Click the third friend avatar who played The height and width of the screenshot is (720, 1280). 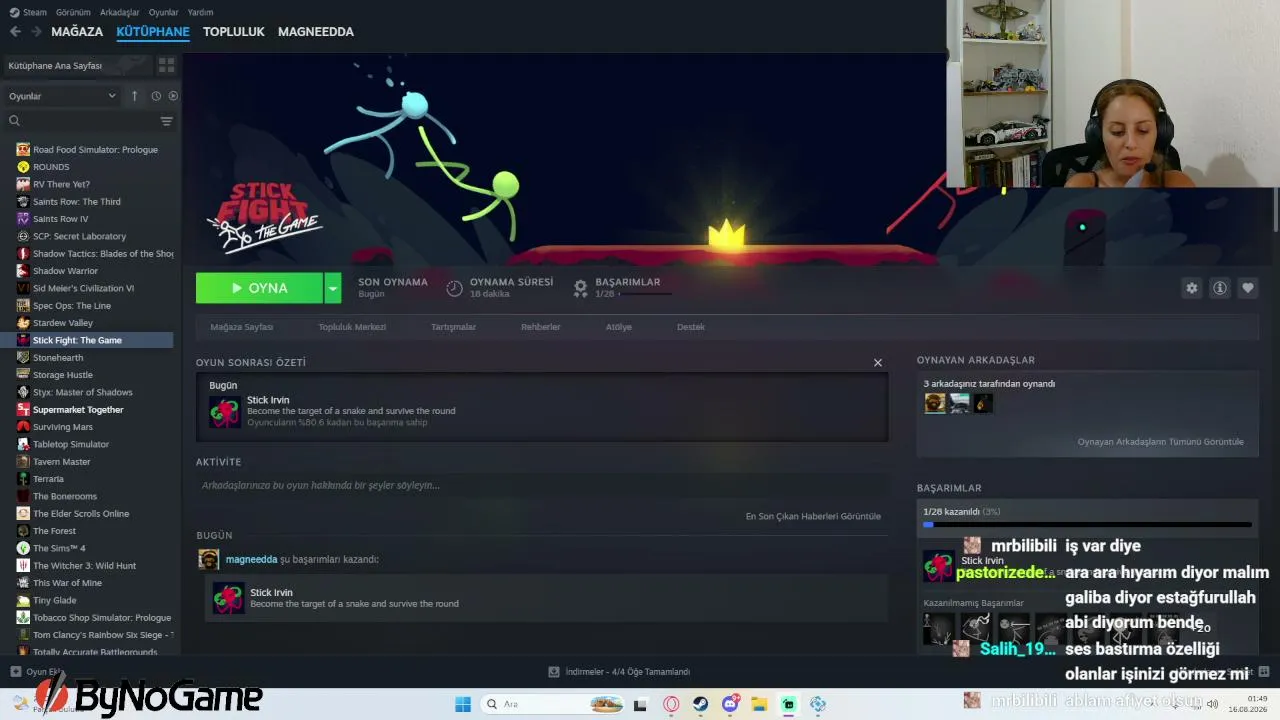click(x=983, y=403)
